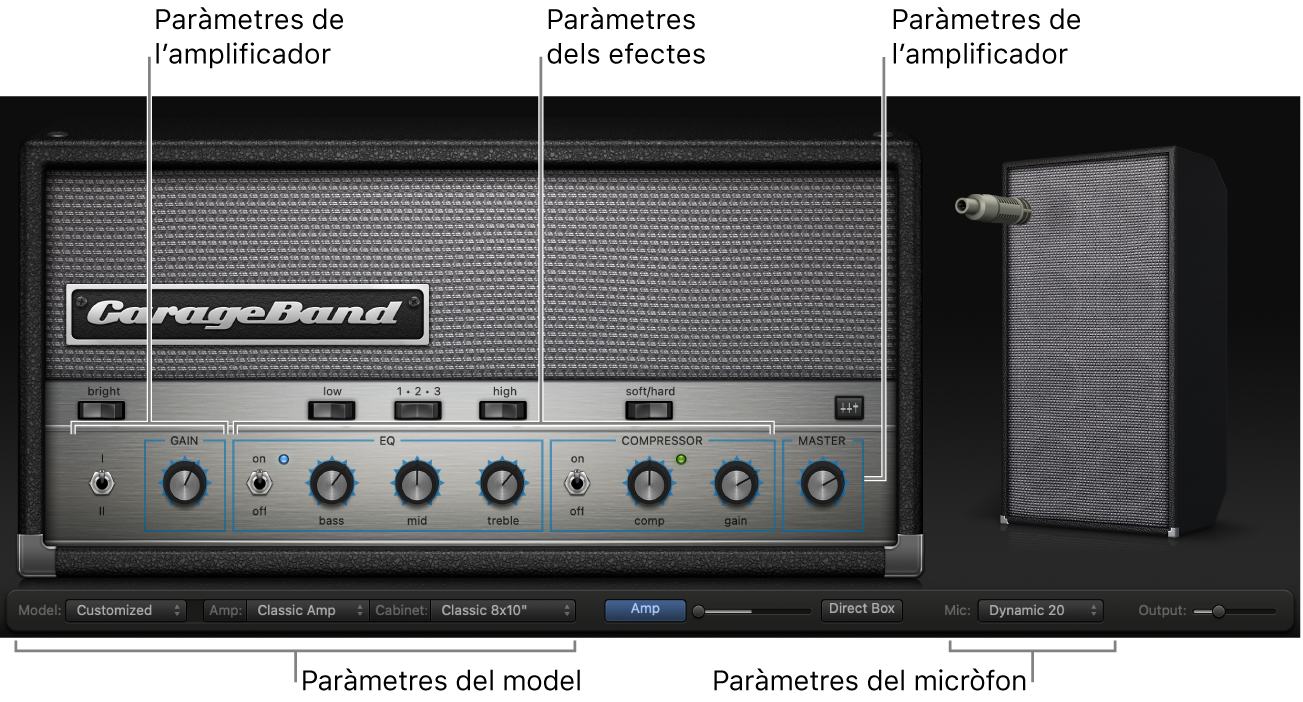Click the compressor comp knob

click(648, 484)
